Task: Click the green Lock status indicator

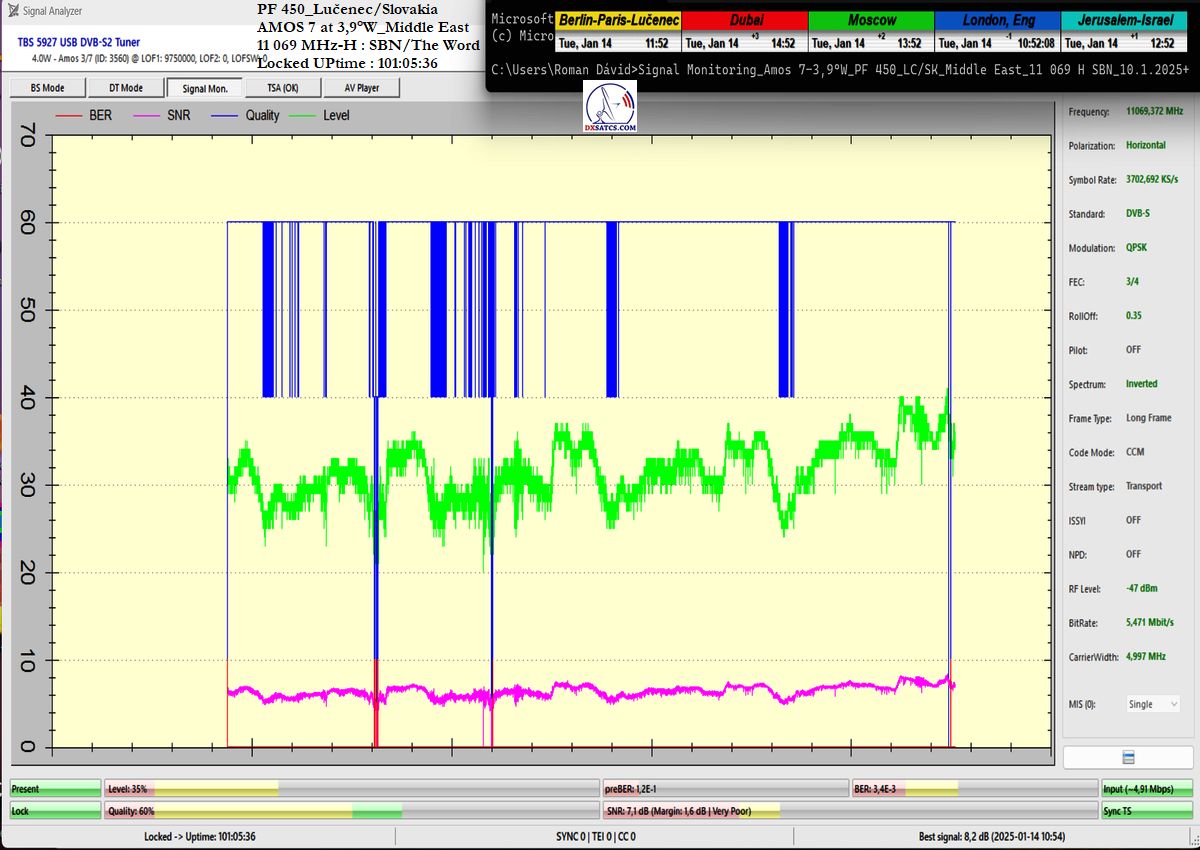Action: [55, 811]
